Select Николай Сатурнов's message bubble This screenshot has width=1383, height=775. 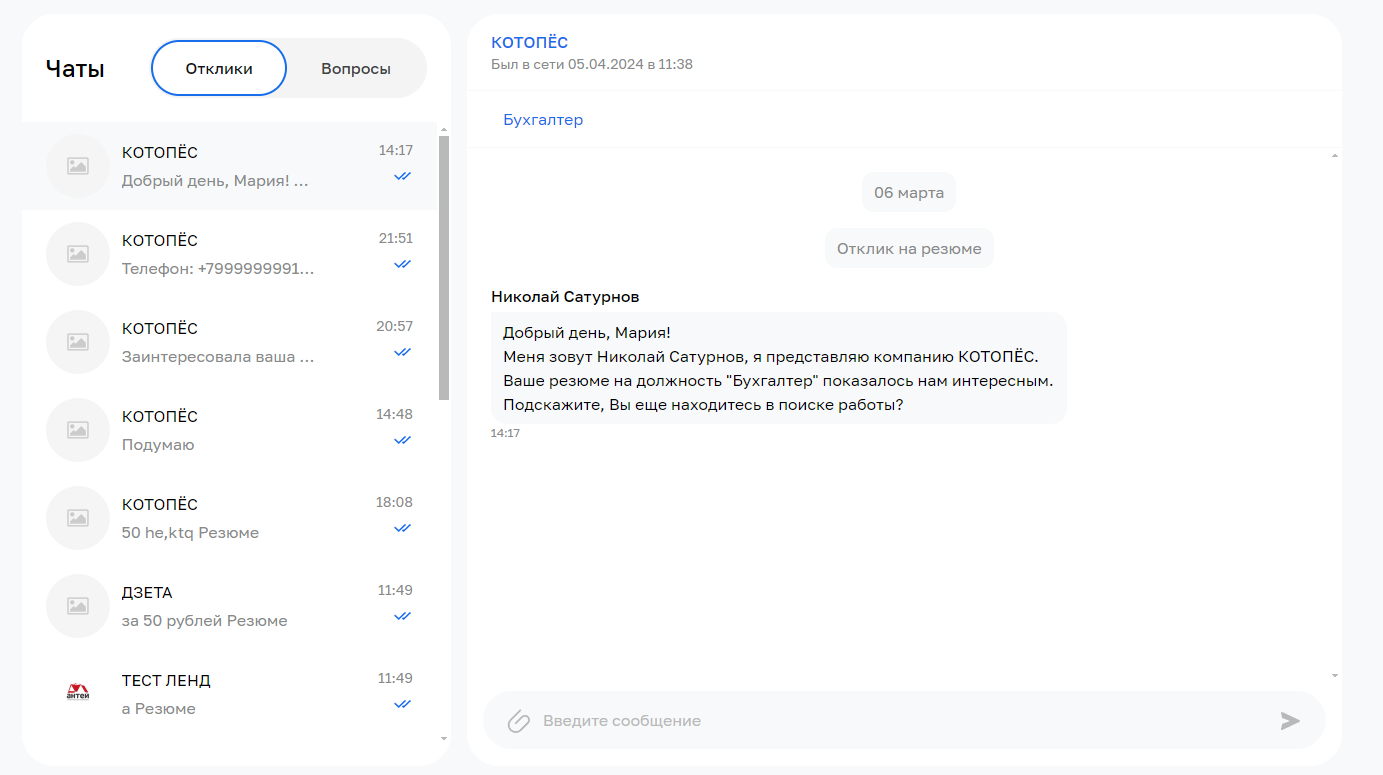click(x=778, y=368)
